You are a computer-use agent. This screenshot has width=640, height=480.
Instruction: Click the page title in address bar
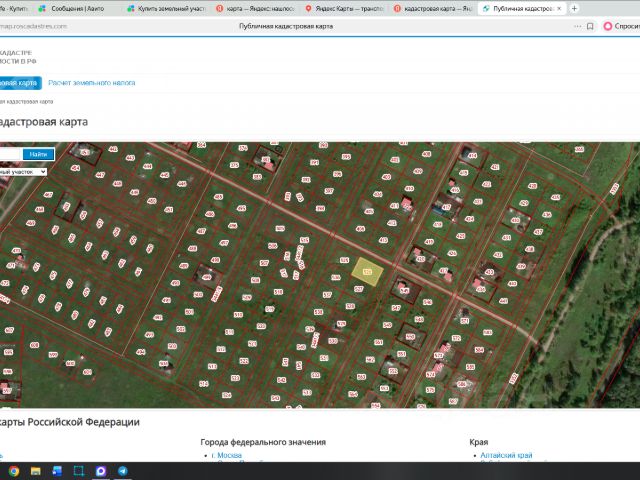click(x=286, y=26)
